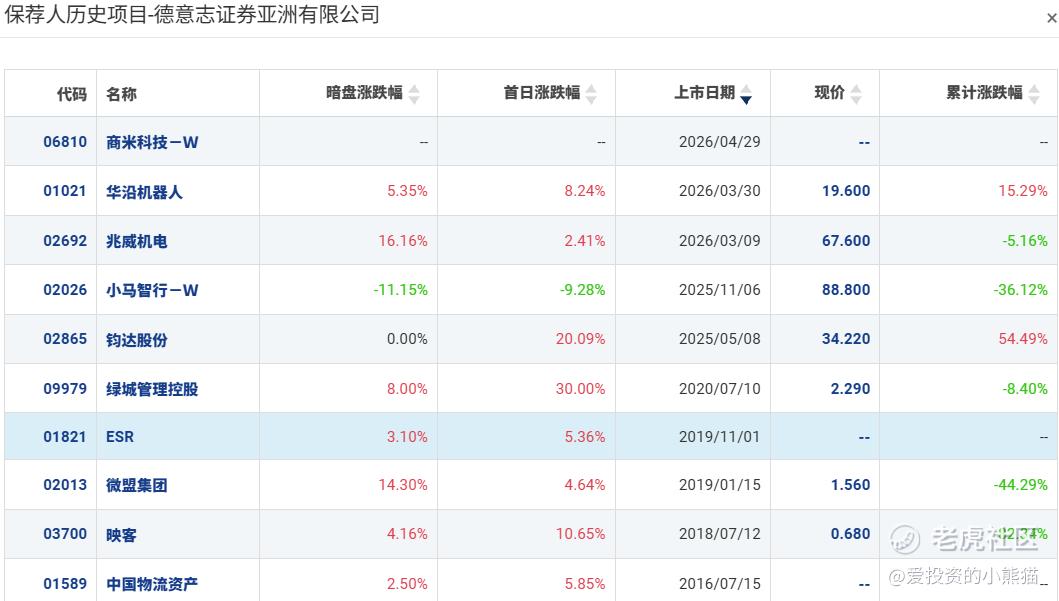Click first-day change 10.65%
Image resolution: width=1059 pixels, height=601 pixels.
coord(580,534)
